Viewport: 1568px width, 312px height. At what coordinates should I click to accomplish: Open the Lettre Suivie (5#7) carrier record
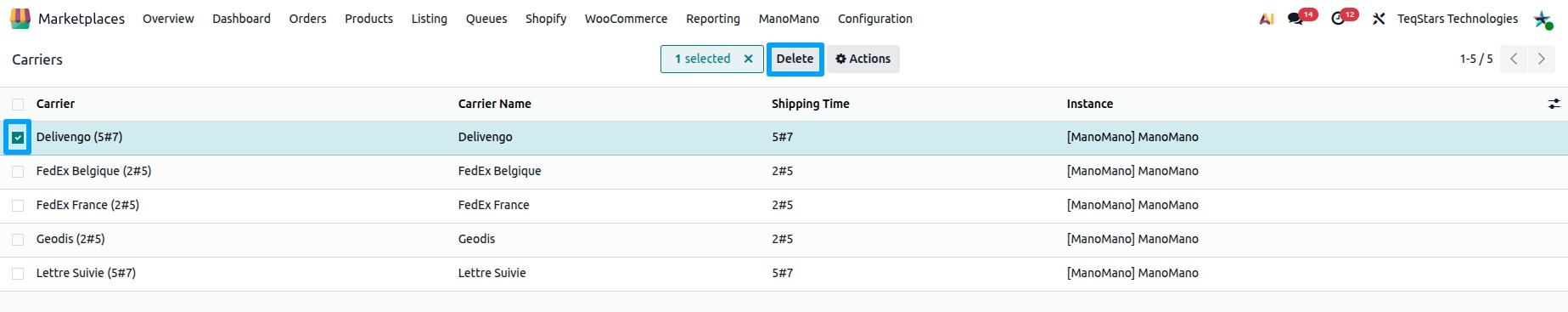86,273
